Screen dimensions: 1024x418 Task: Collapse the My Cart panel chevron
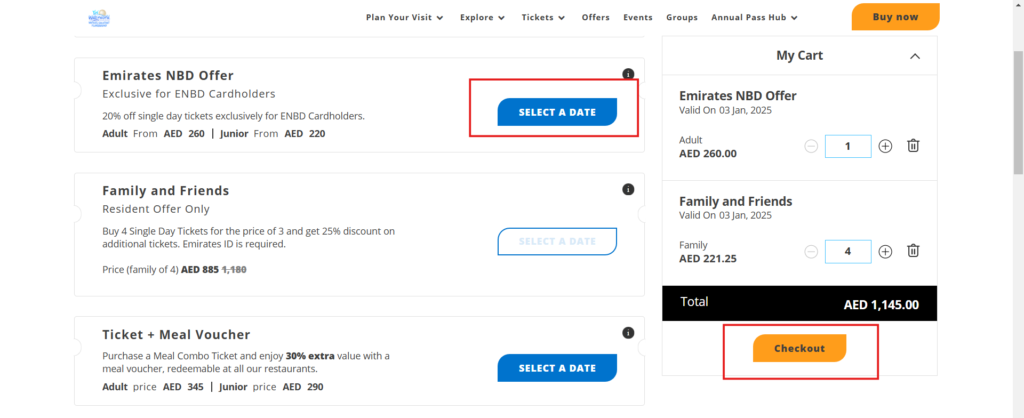pos(915,57)
